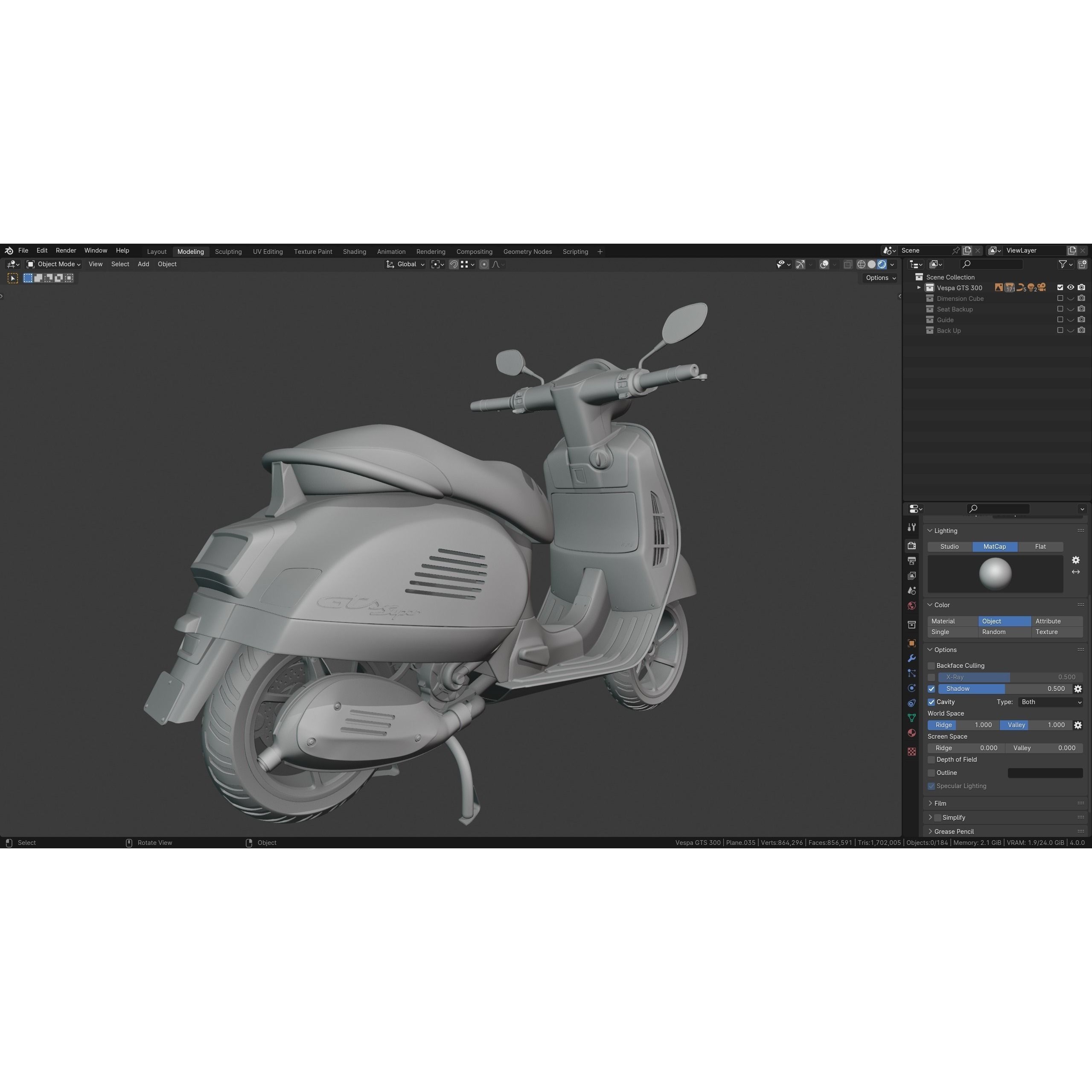
Task: Enable Depth of Field checkbox
Action: click(x=932, y=760)
